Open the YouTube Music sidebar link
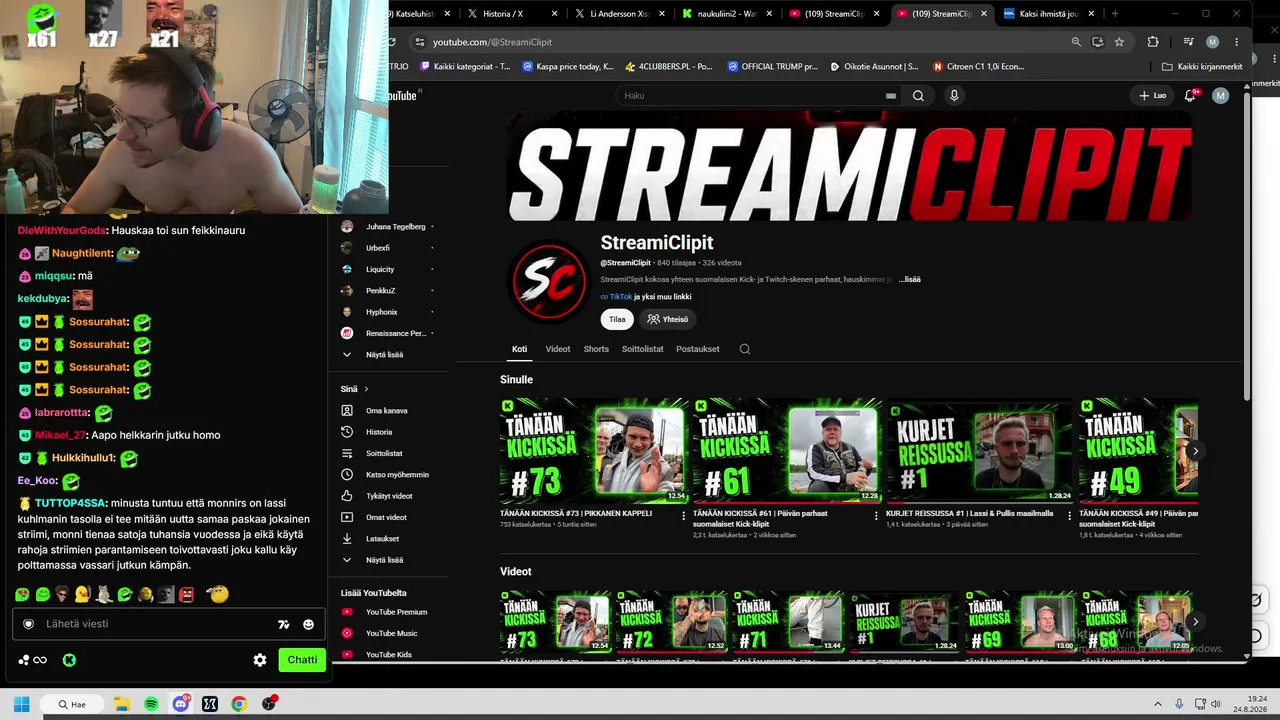Screen dimensions: 1280x720 (x=380, y=633)
